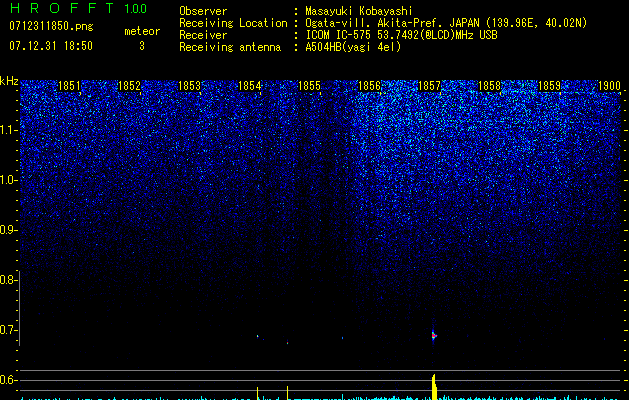Click the 1851 time marker
Screen dimensions: 629x400
[69, 86]
